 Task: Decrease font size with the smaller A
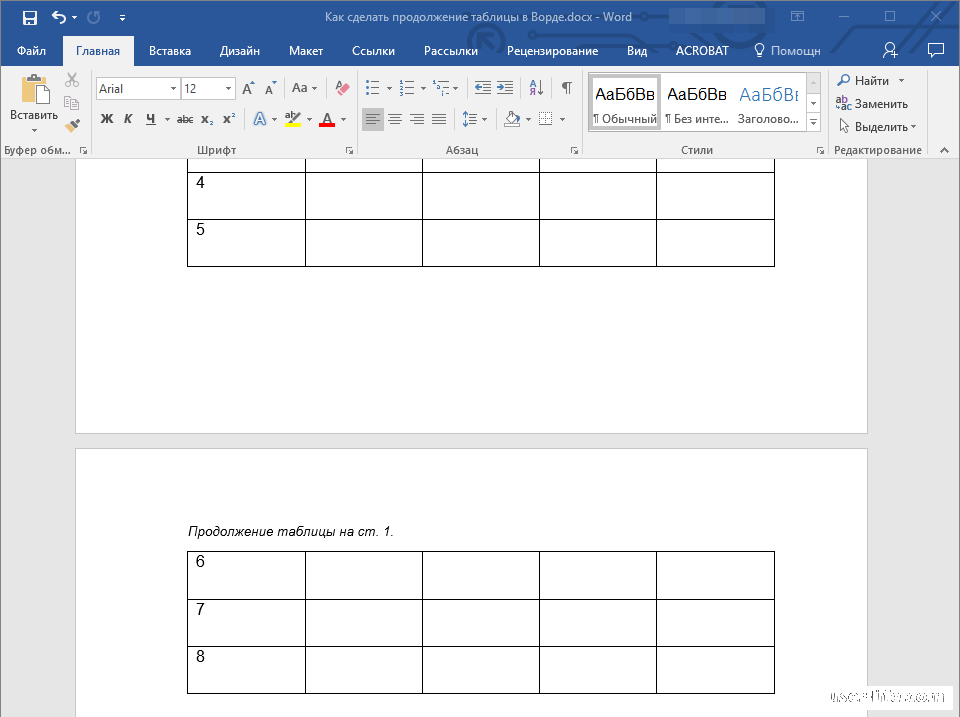pyautogui.click(x=270, y=89)
